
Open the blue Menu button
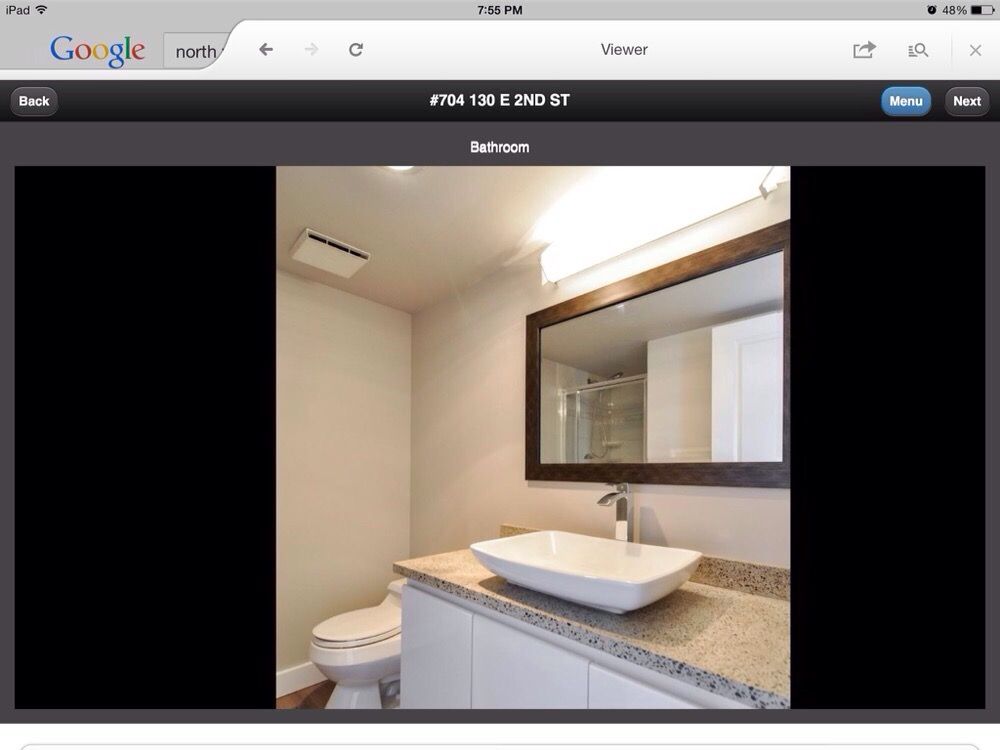point(905,101)
